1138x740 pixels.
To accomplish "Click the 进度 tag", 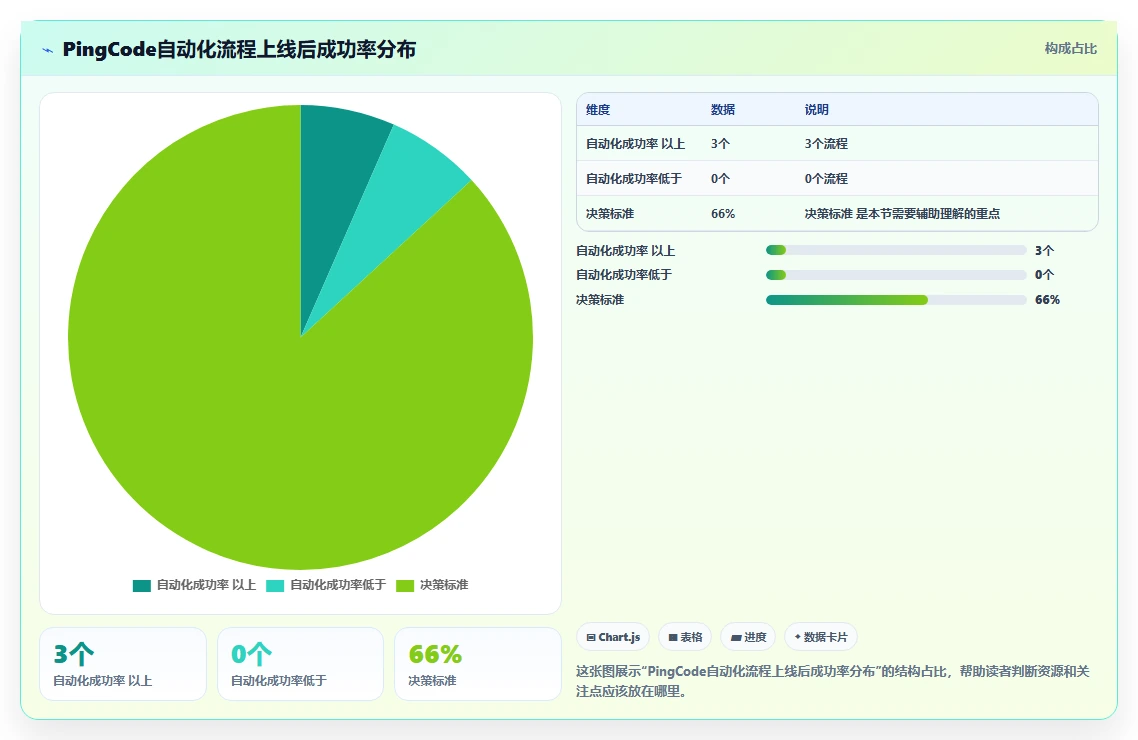I will point(748,637).
